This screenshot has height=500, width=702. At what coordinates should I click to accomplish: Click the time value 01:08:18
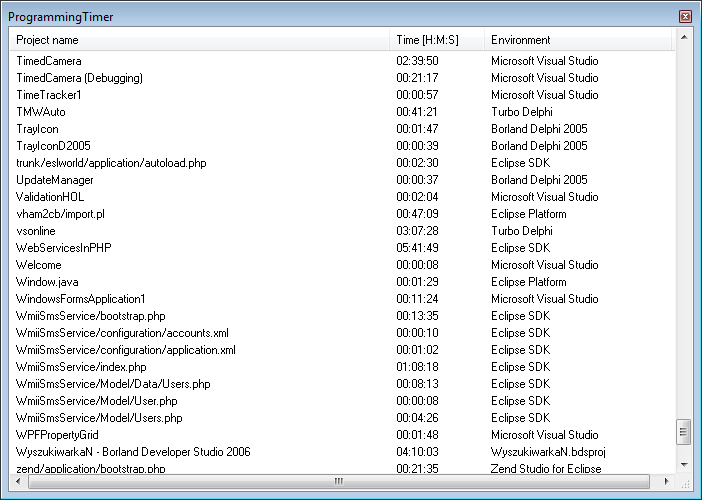(417, 367)
